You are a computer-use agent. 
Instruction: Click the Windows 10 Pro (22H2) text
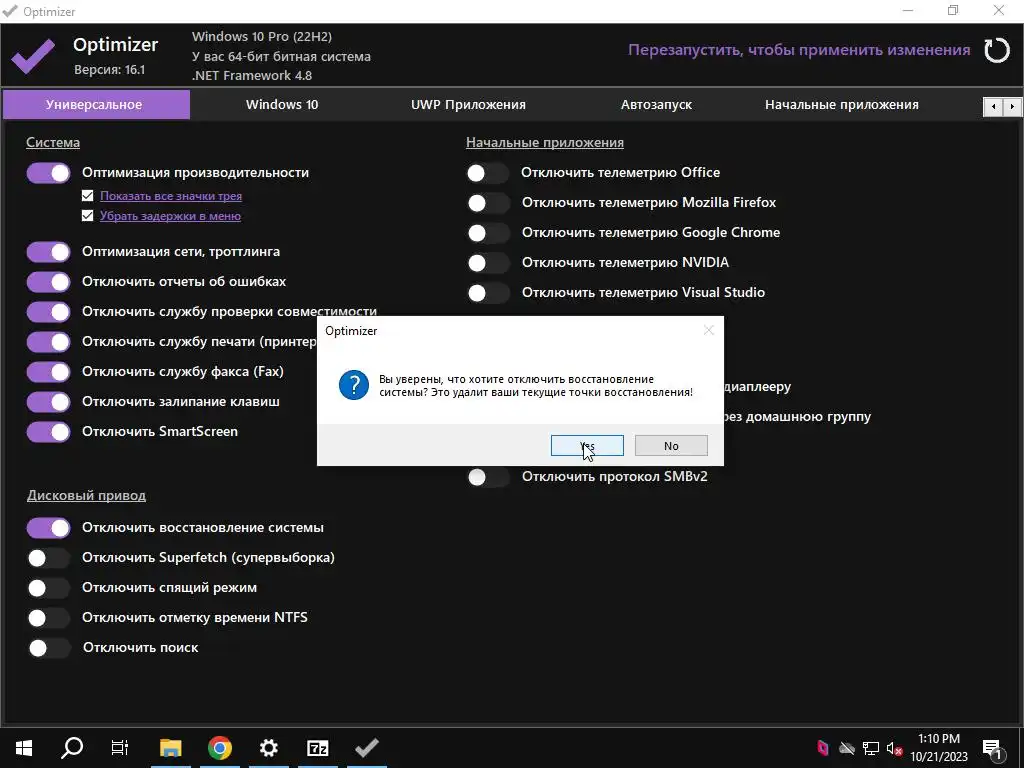tap(262, 37)
